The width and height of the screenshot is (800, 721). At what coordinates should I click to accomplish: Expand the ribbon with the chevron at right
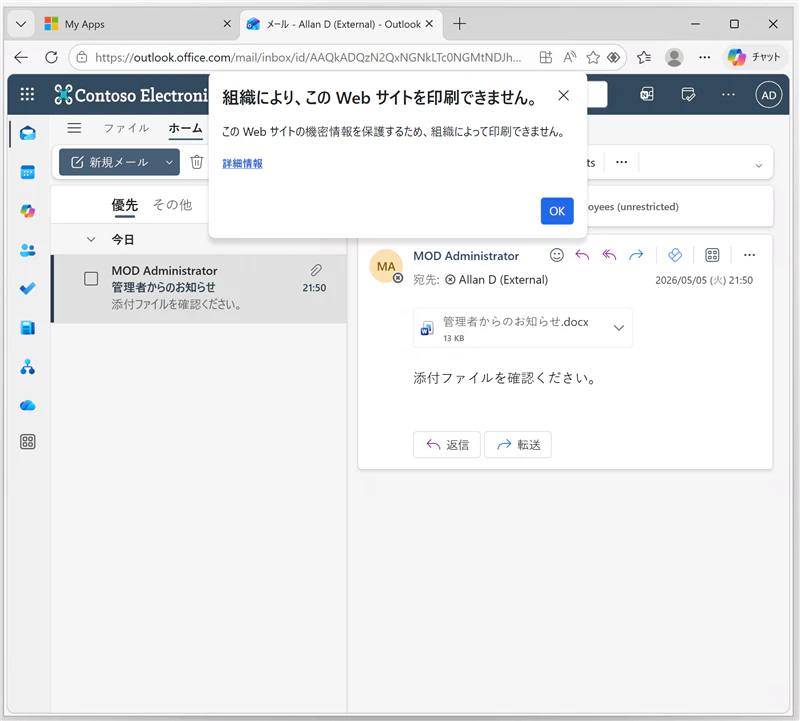pyautogui.click(x=759, y=165)
